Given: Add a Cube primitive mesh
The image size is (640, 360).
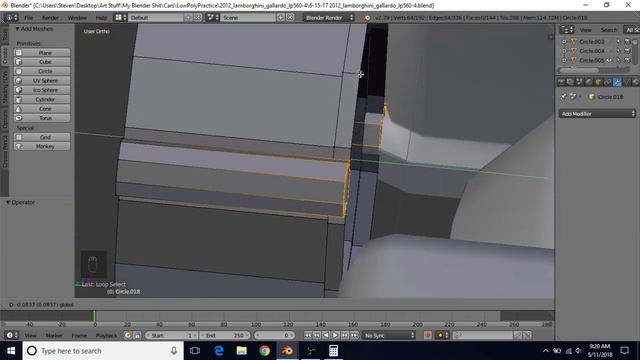Looking at the screenshot, I should pos(42,62).
